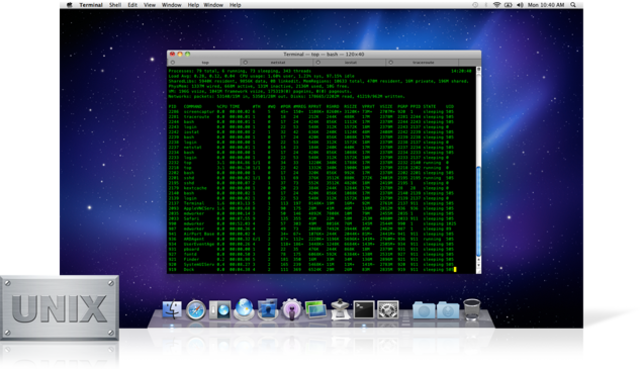The image size is (640, 369).
Task: Open the stamp-shaped app in Dock
Action: [x=340, y=309]
